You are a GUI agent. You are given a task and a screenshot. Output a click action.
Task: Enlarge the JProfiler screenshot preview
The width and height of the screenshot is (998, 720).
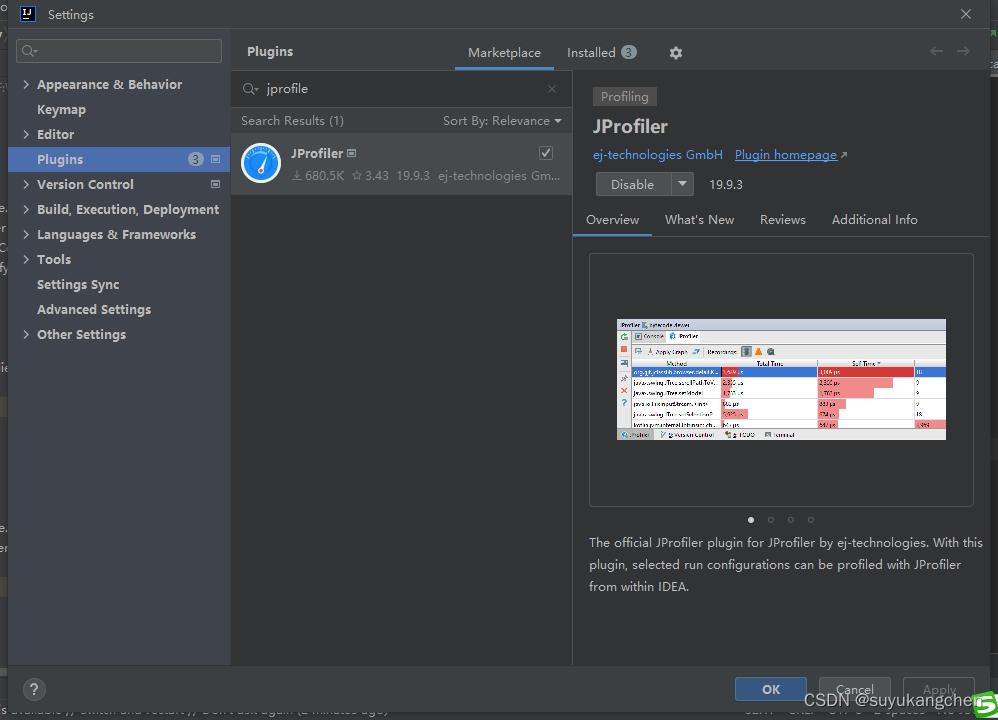781,379
